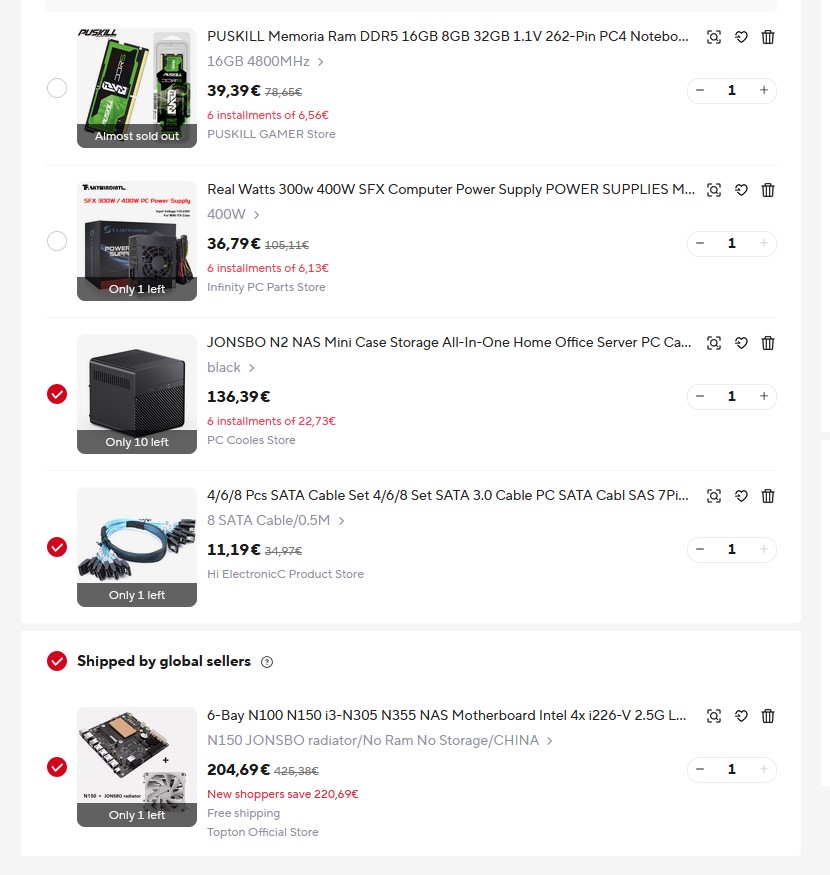Viewport: 830px width, 875px height.
Task: Add JONSBO N2 NAS case to wishlist
Action: 741,343
